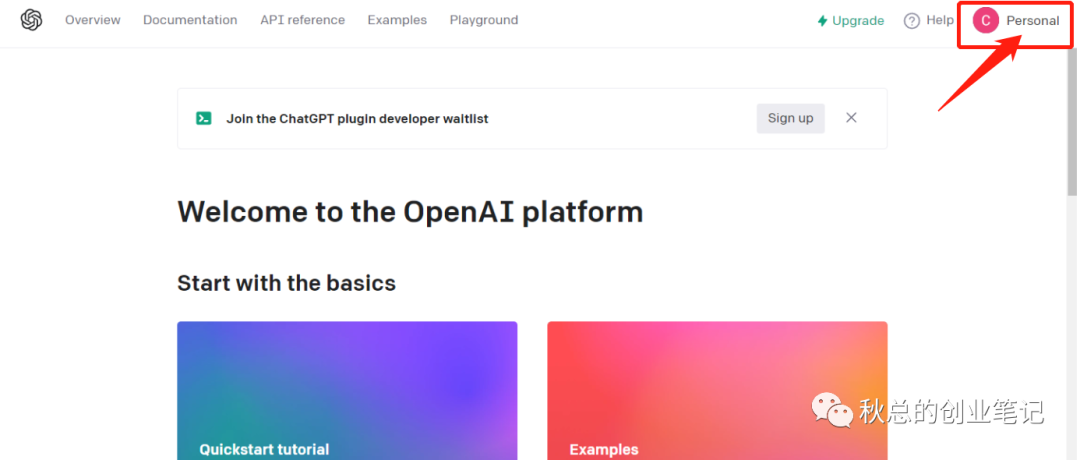Go to the Overview tab

[x=92, y=20]
